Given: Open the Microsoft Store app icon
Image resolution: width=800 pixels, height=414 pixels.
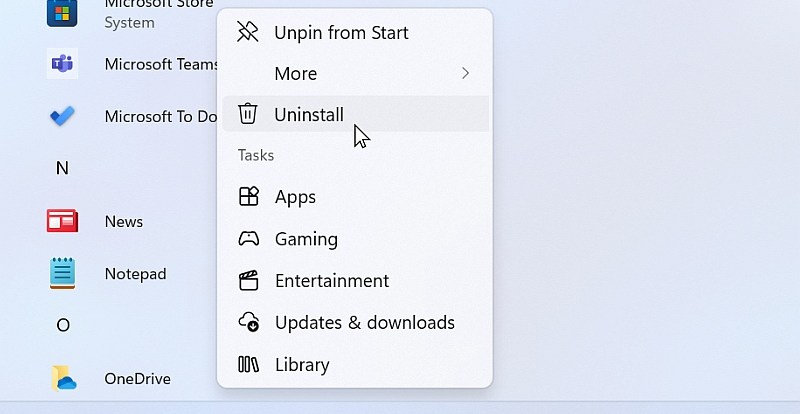Looking at the screenshot, I should [x=62, y=12].
